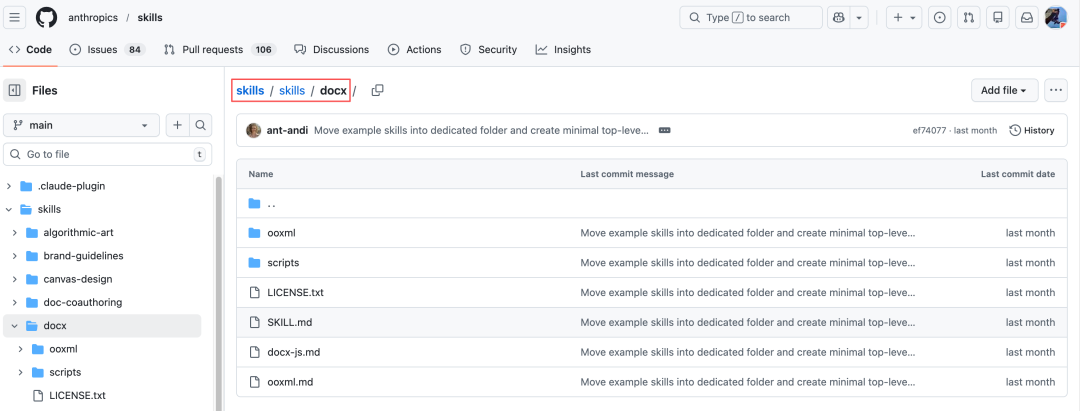Switch to the Pull requests tab
The height and width of the screenshot is (411, 1080).
(220, 50)
